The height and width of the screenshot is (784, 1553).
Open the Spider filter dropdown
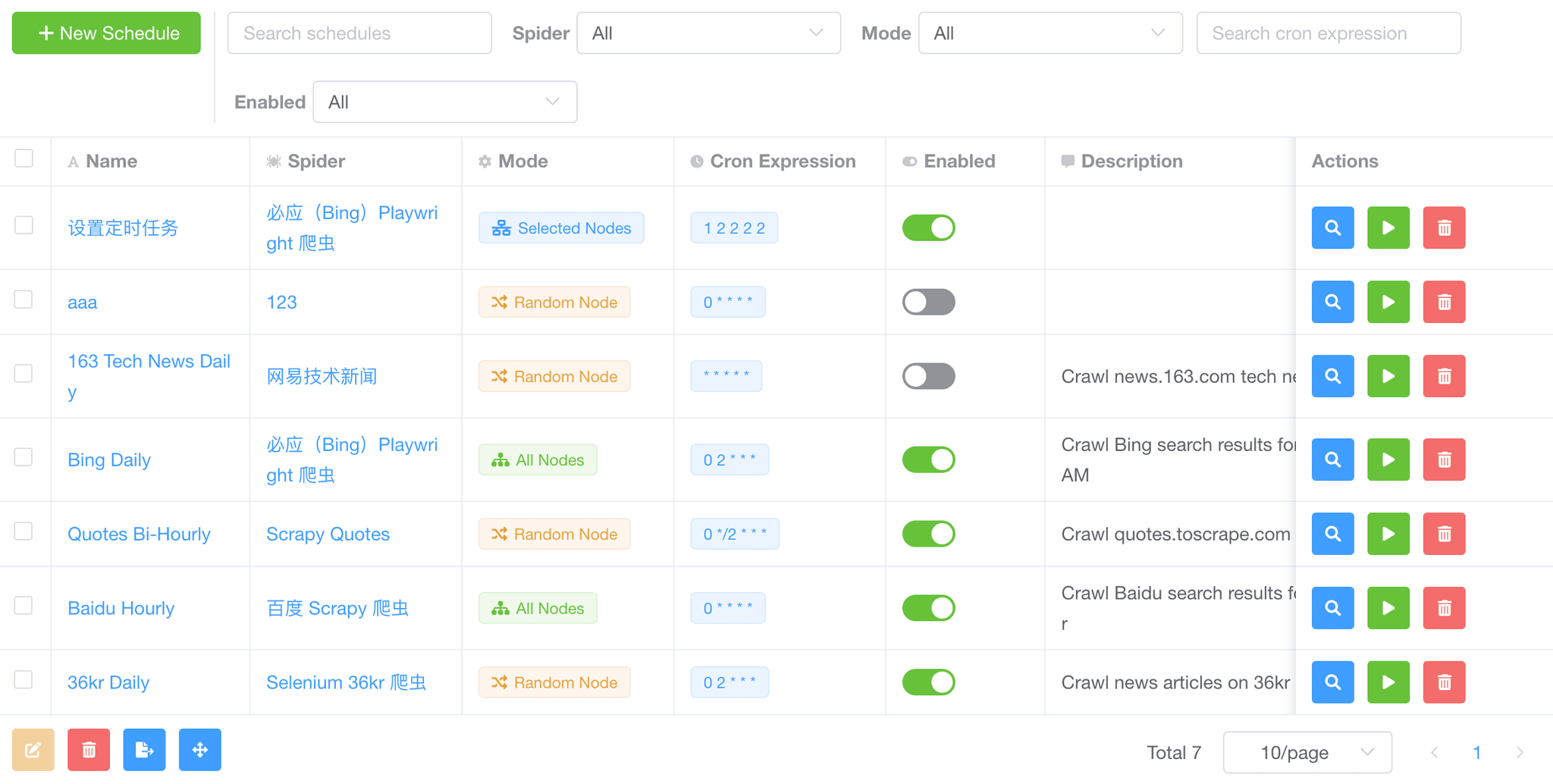(707, 33)
